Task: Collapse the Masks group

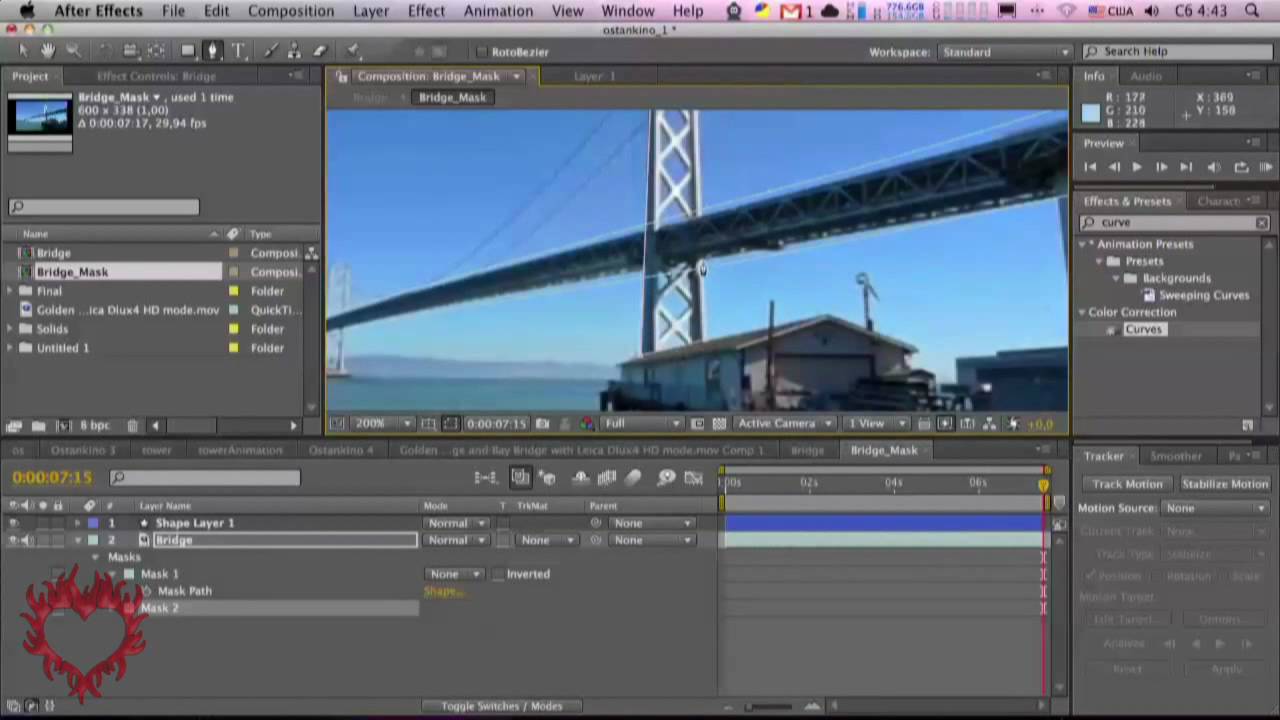Action: (x=96, y=557)
